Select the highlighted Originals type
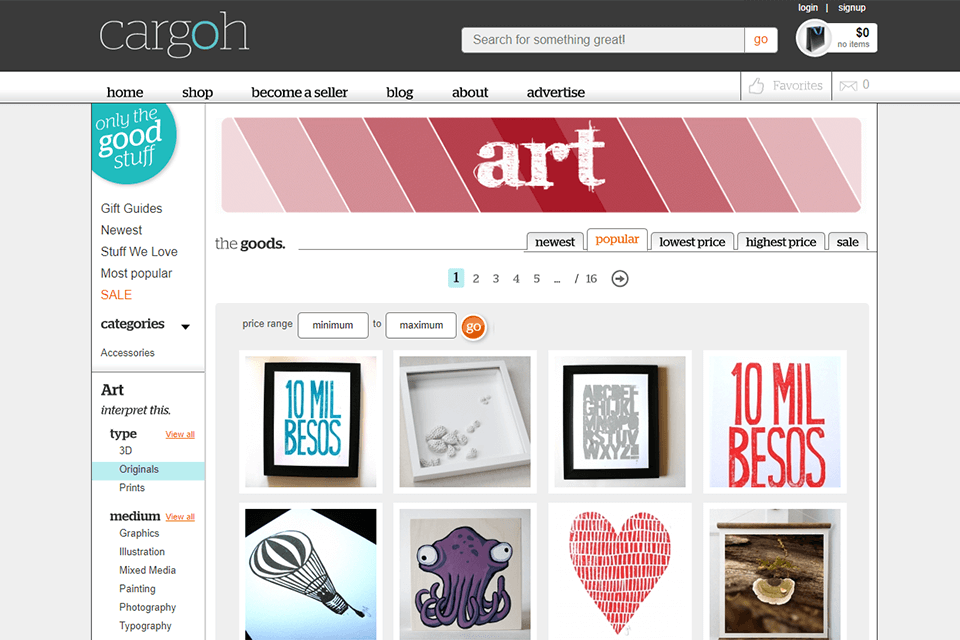Viewport: 960px width, 640px height. 148,470
